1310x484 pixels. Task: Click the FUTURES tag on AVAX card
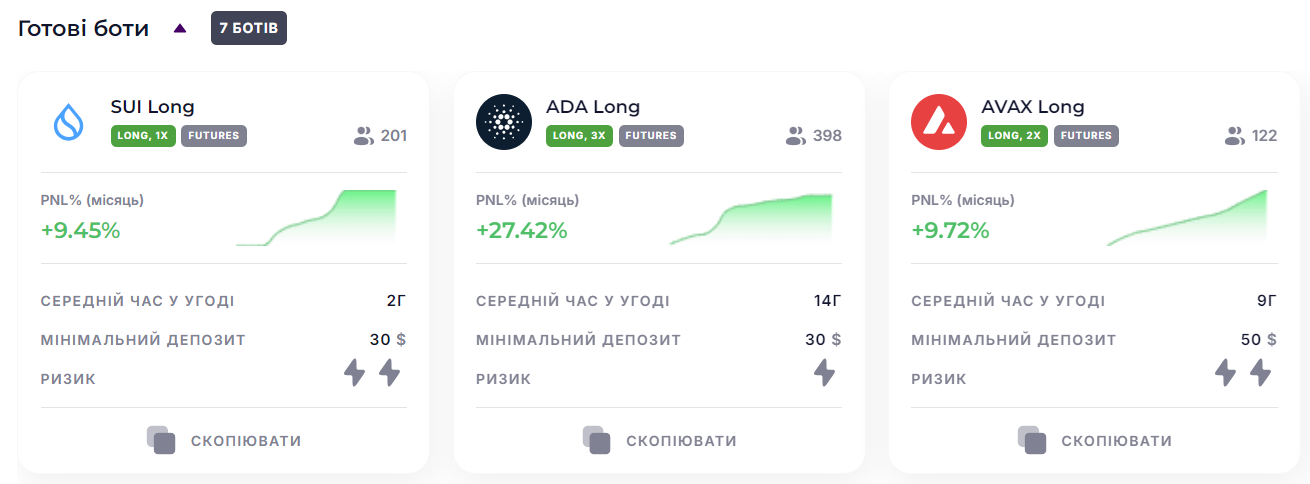tap(1086, 136)
